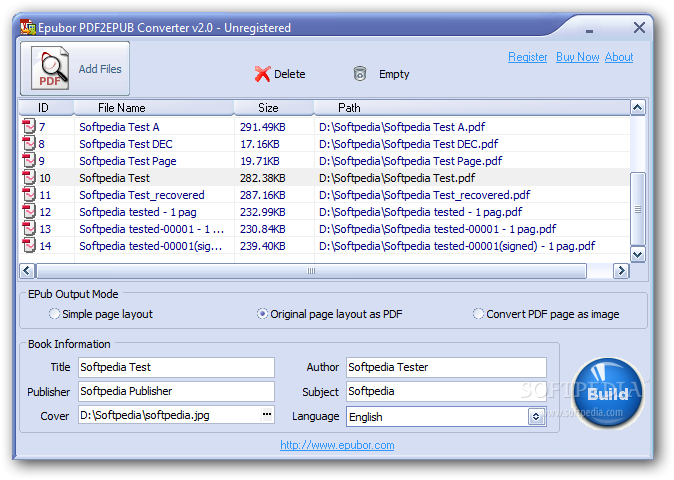Minimize the Epubor converter window
The width and height of the screenshot is (674, 480).
point(589,30)
